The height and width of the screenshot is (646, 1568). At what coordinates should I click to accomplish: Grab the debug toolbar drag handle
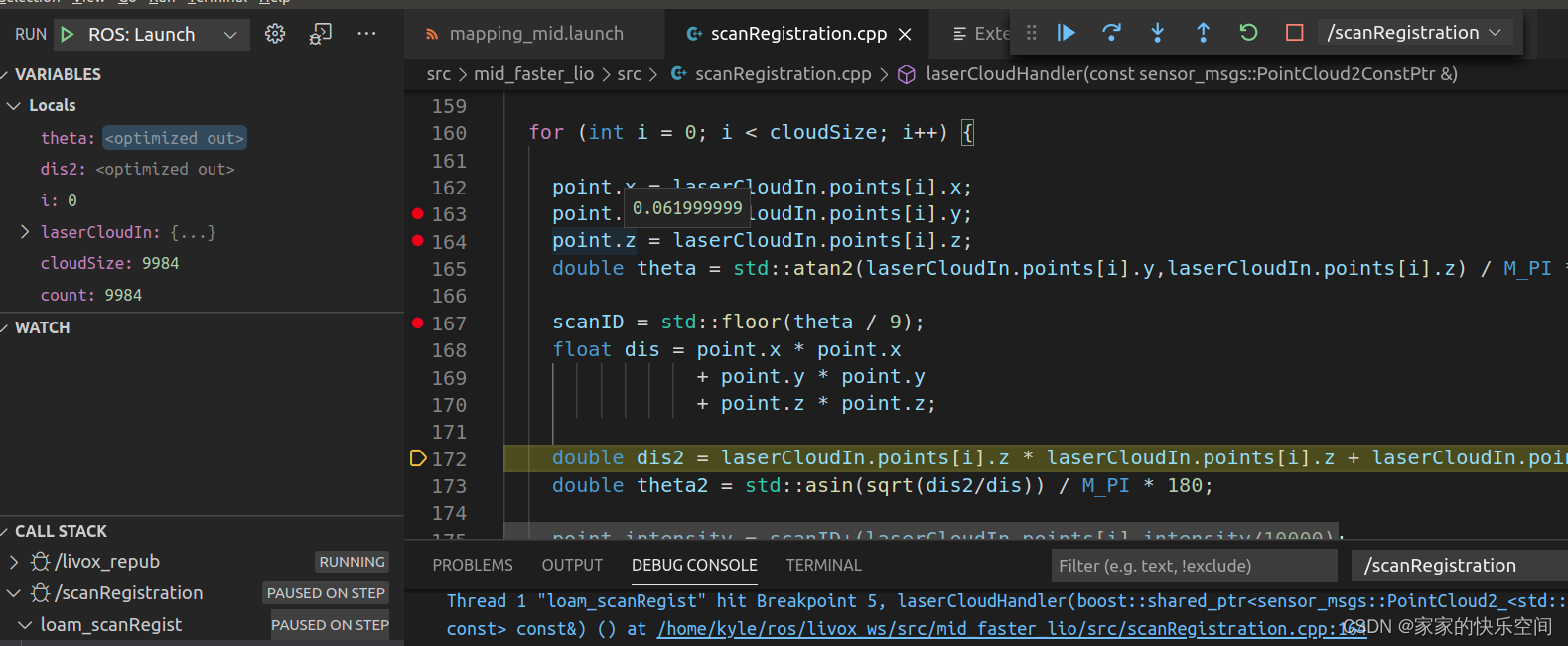pyautogui.click(x=1032, y=33)
